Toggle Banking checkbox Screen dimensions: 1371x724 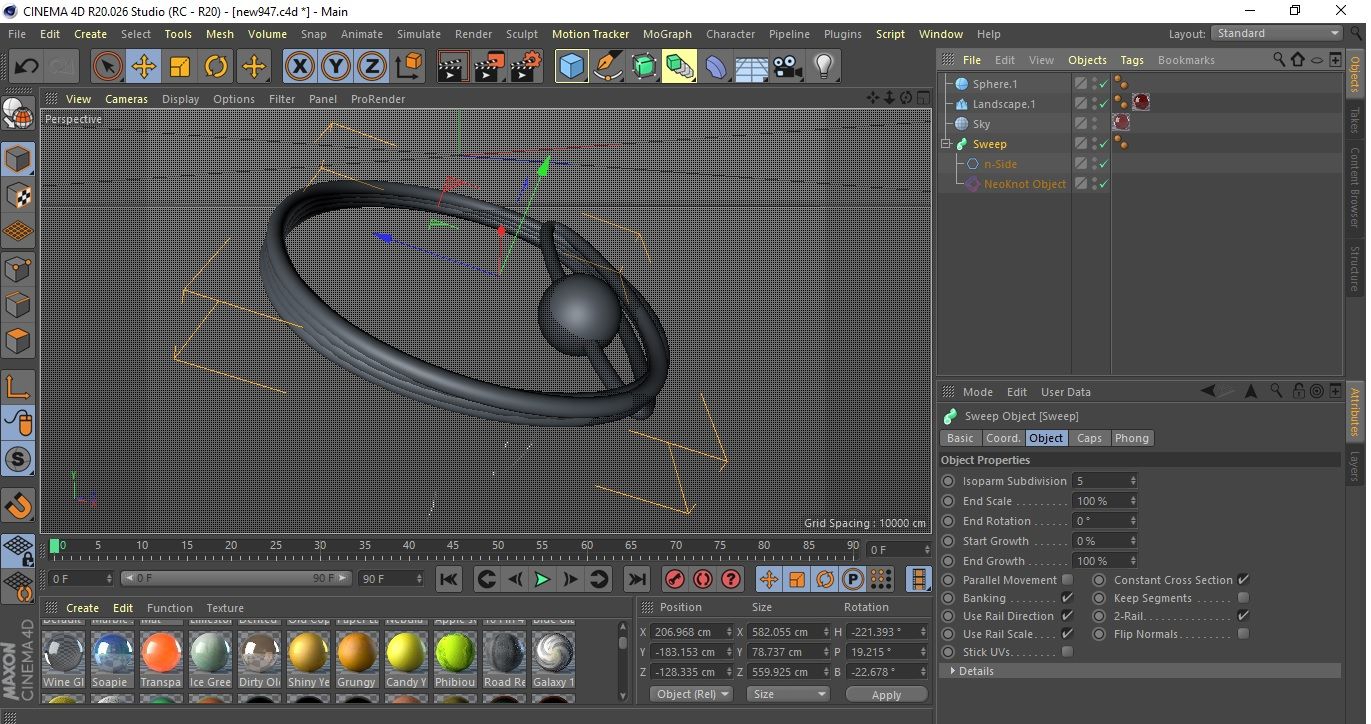tap(1067, 598)
